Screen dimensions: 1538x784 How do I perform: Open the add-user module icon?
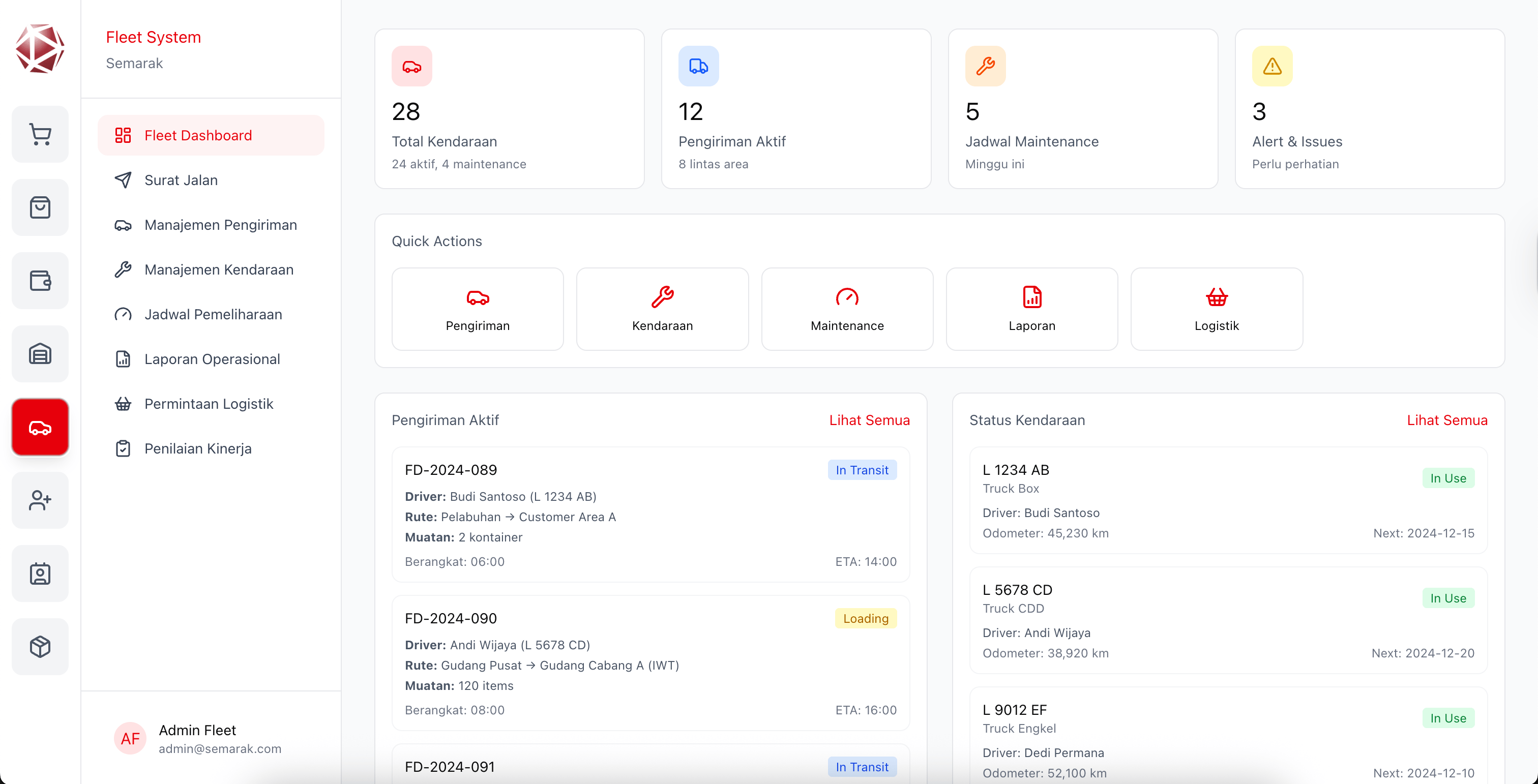[x=40, y=500]
